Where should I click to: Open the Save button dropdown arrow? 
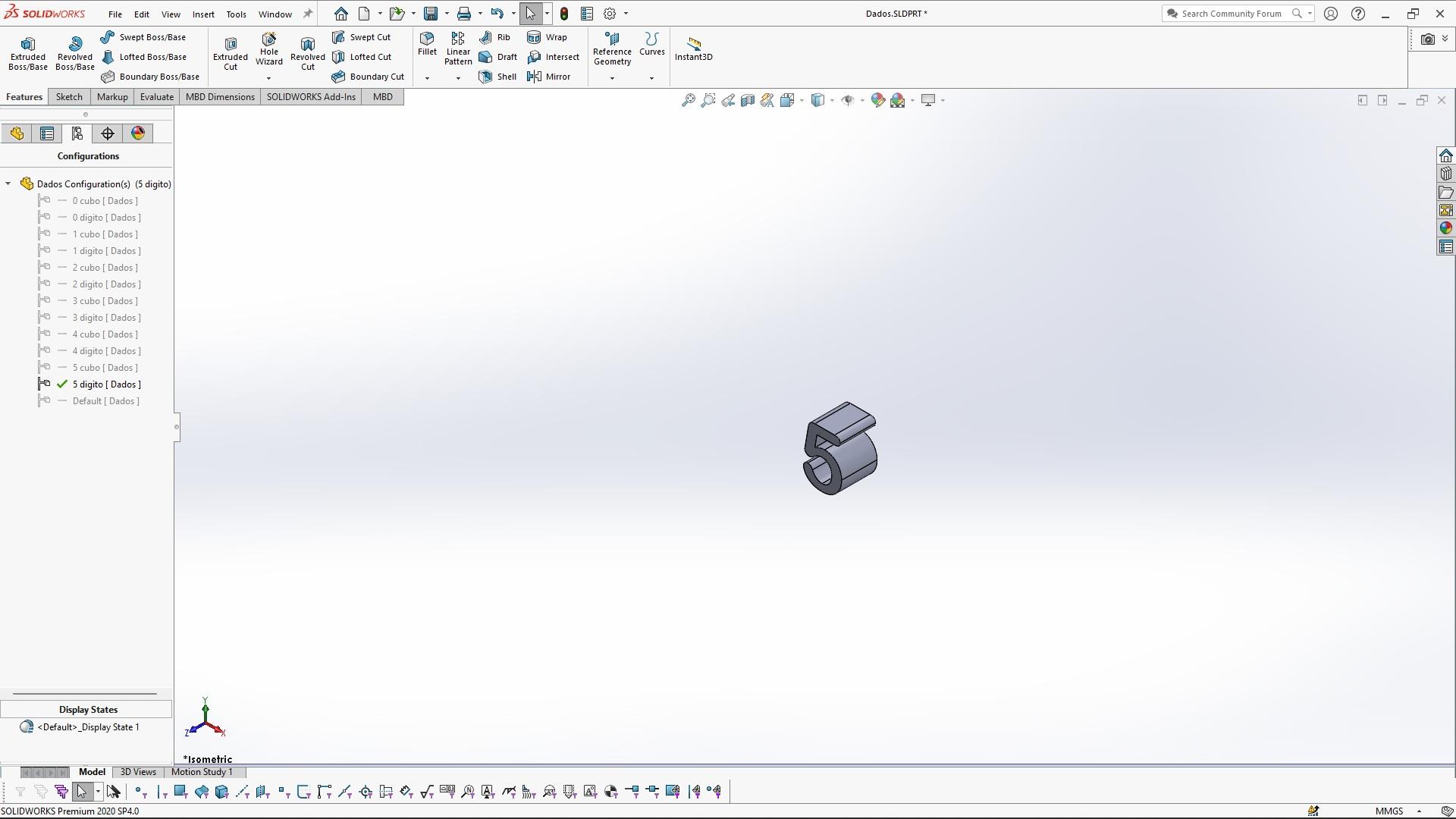447,14
